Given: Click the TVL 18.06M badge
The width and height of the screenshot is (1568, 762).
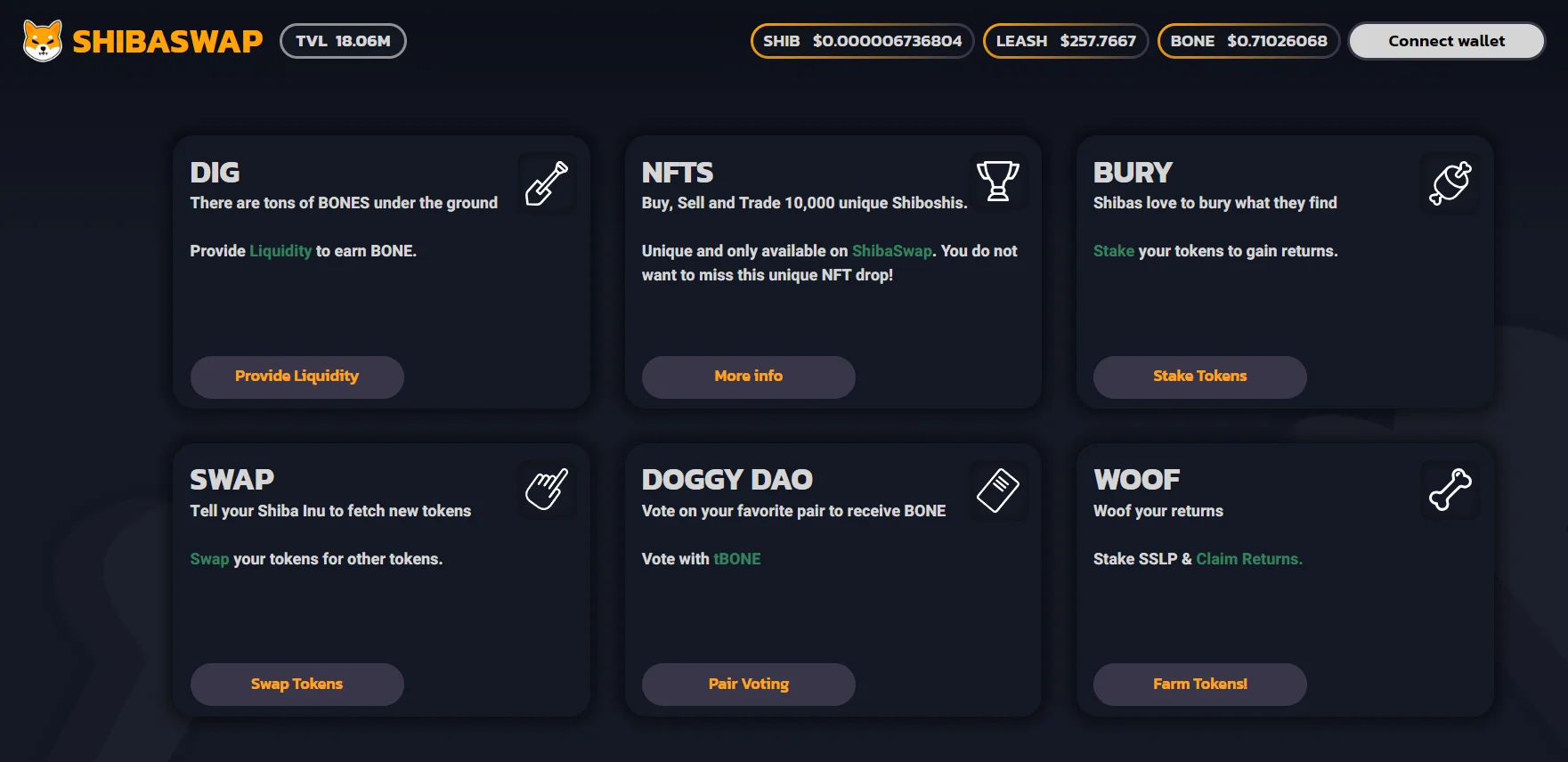Looking at the screenshot, I should click(343, 41).
